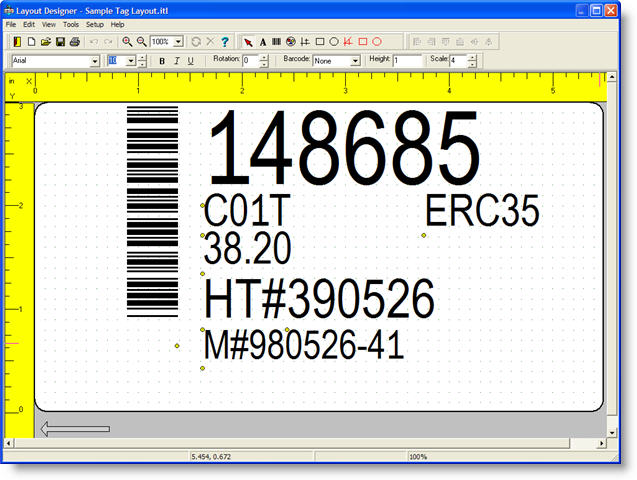Open the zoom percentage dropdown
Viewport: 637px width, 480px height.
click(x=178, y=41)
